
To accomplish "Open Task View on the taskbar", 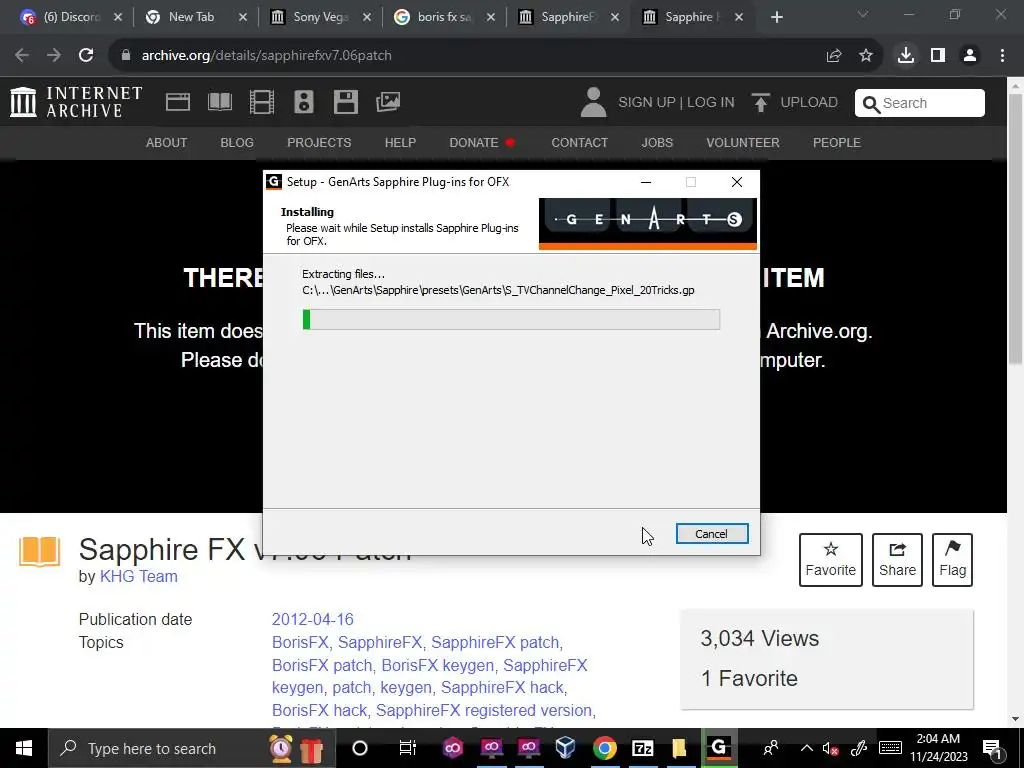I will coord(408,748).
